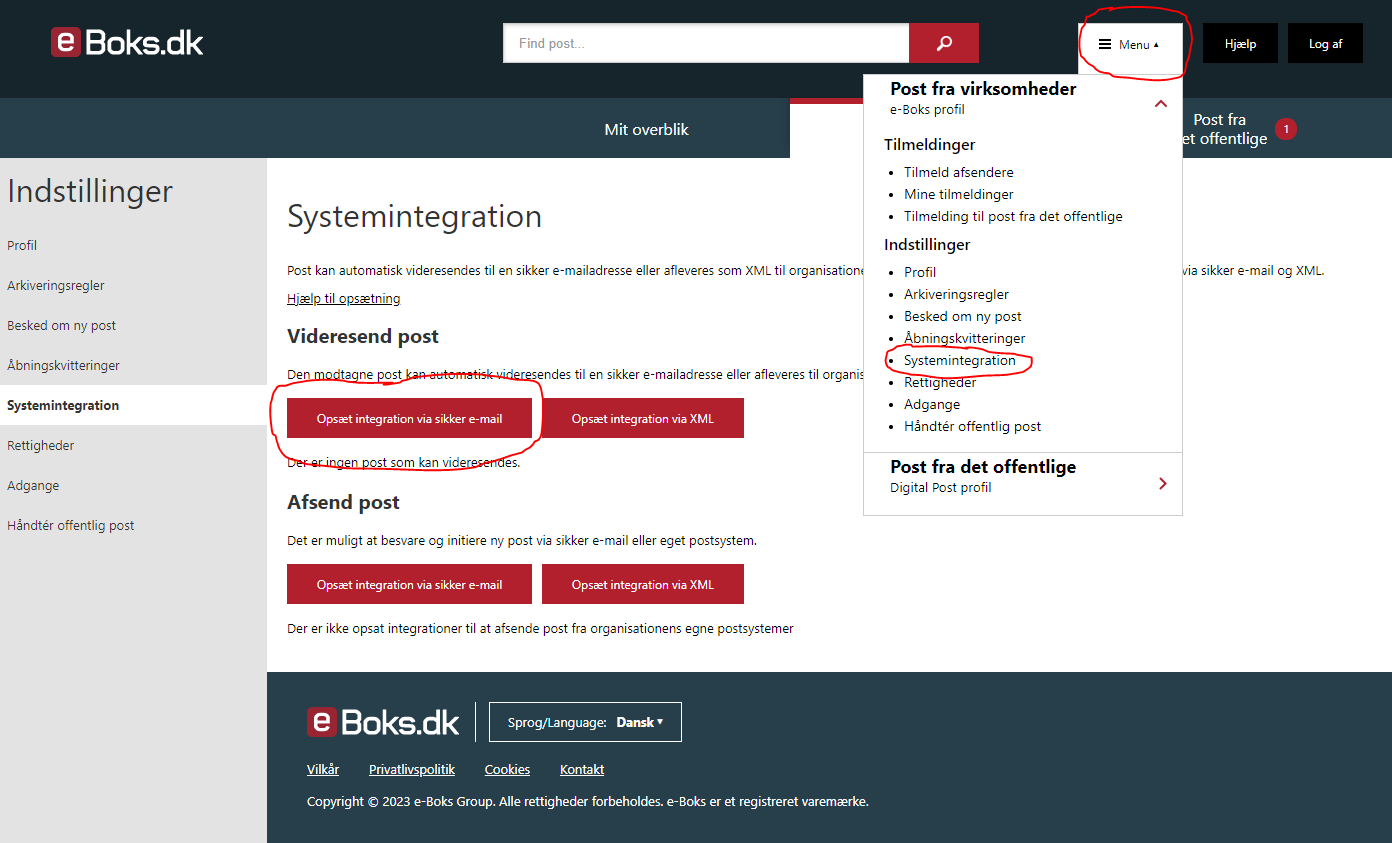Viewport: 1392px width, 843px height.
Task: Select Håndtér offentlig post in dropdown menu
Action: (972, 426)
